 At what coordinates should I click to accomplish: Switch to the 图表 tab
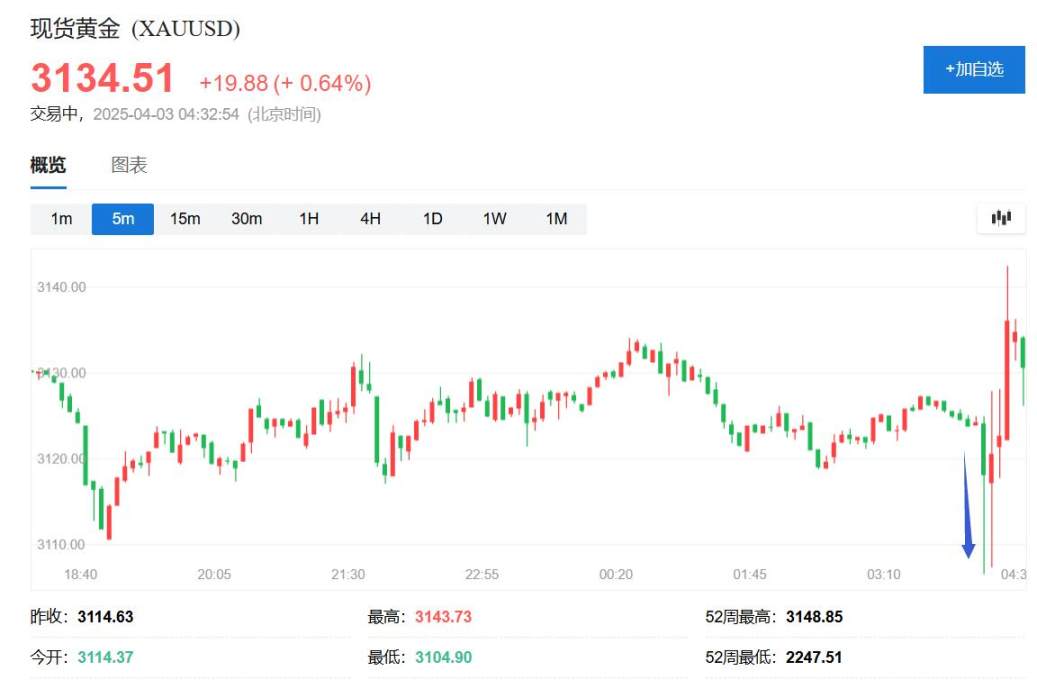pos(130,165)
